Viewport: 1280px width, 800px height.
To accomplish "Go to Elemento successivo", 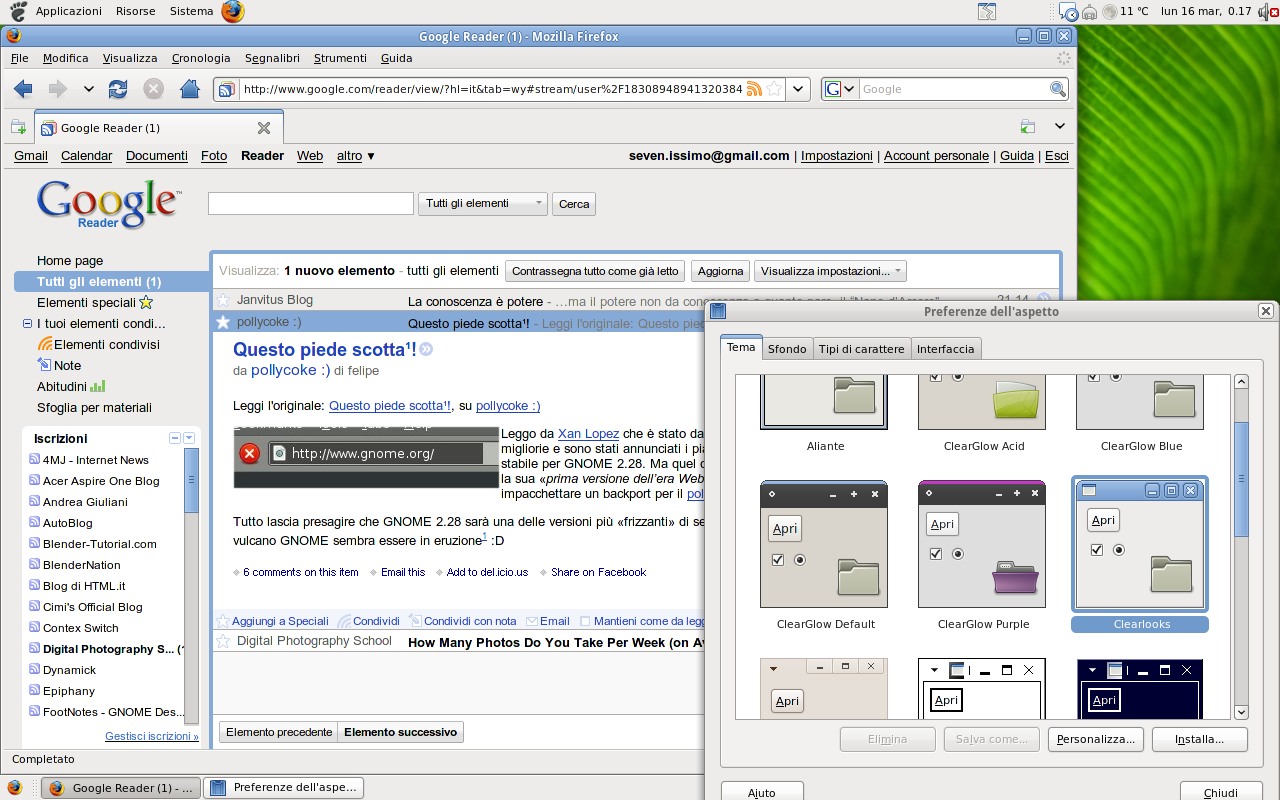I will pos(400,732).
